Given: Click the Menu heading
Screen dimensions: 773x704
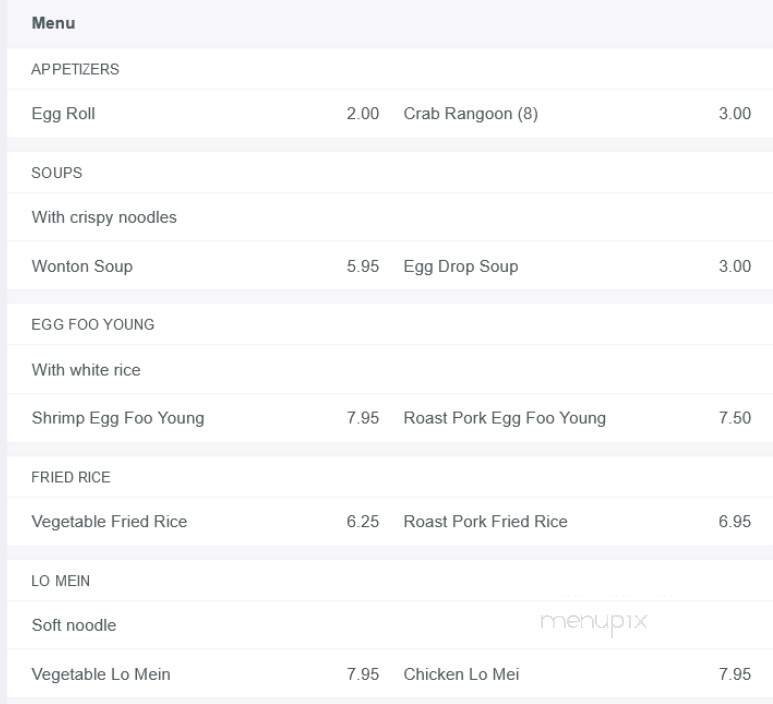Looking at the screenshot, I should 53,23.
